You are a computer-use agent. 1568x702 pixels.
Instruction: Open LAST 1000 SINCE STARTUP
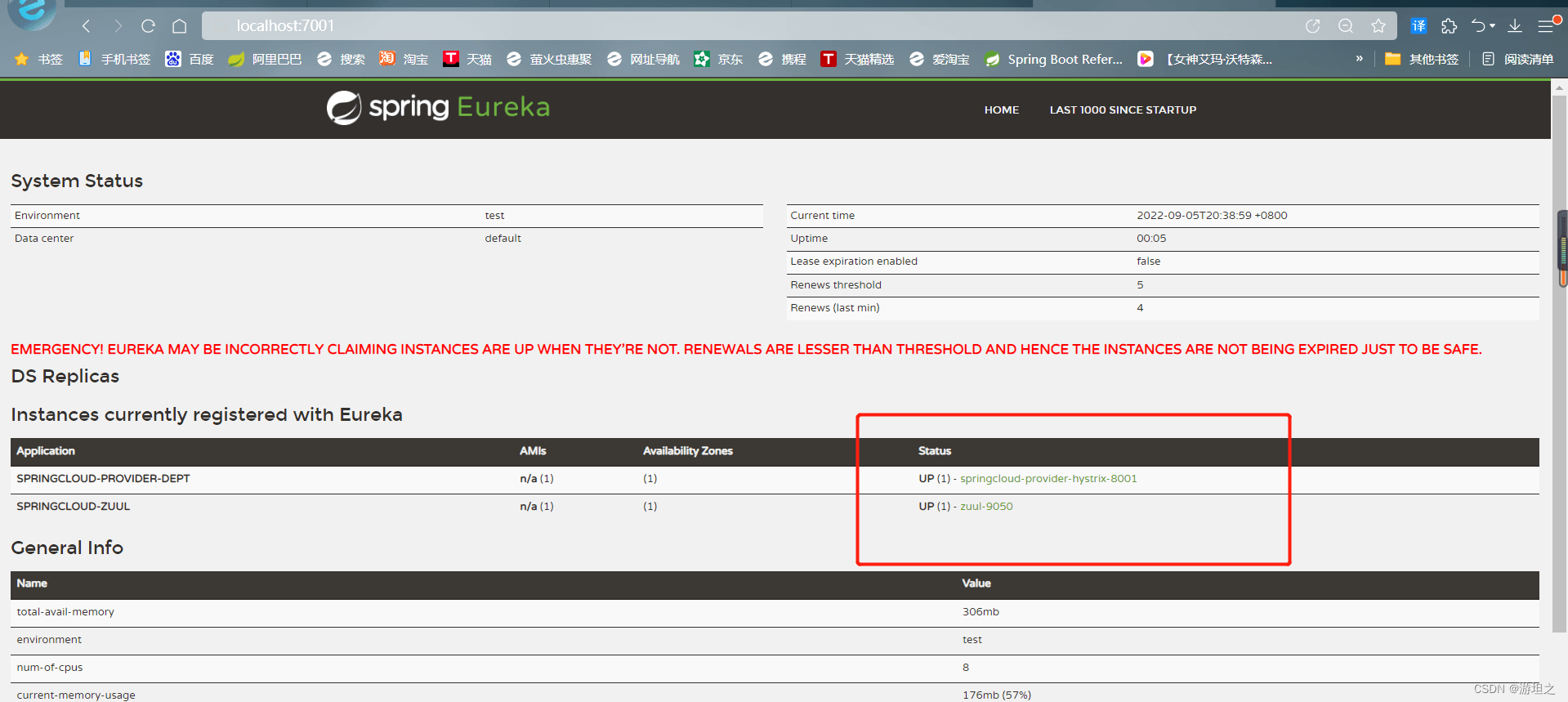(1123, 110)
